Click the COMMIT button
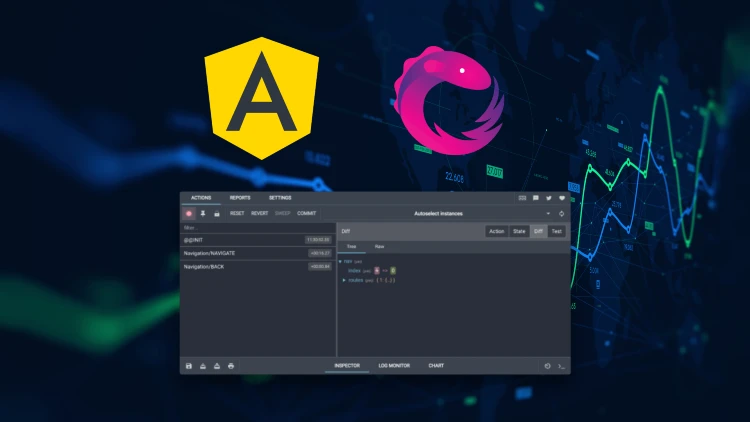Viewport: 750px width, 422px height. (x=307, y=213)
